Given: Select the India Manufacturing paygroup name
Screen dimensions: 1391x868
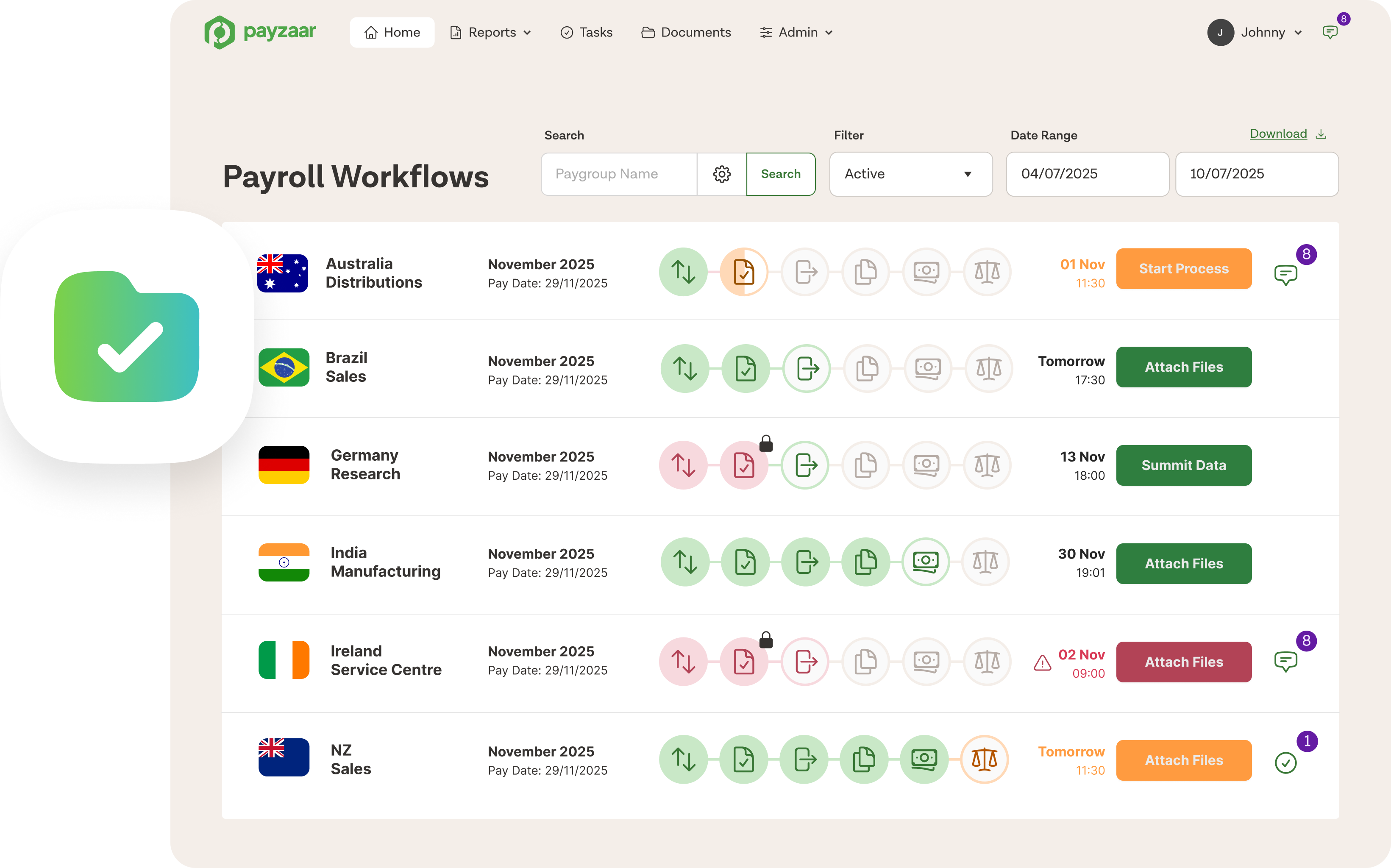Looking at the screenshot, I should (x=385, y=562).
